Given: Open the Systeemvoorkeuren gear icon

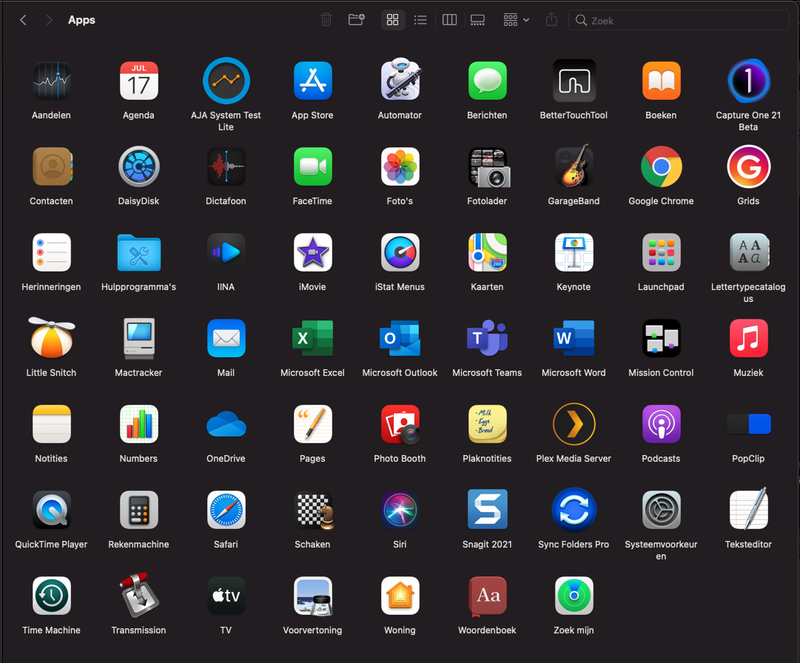Looking at the screenshot, I should 661,510.
